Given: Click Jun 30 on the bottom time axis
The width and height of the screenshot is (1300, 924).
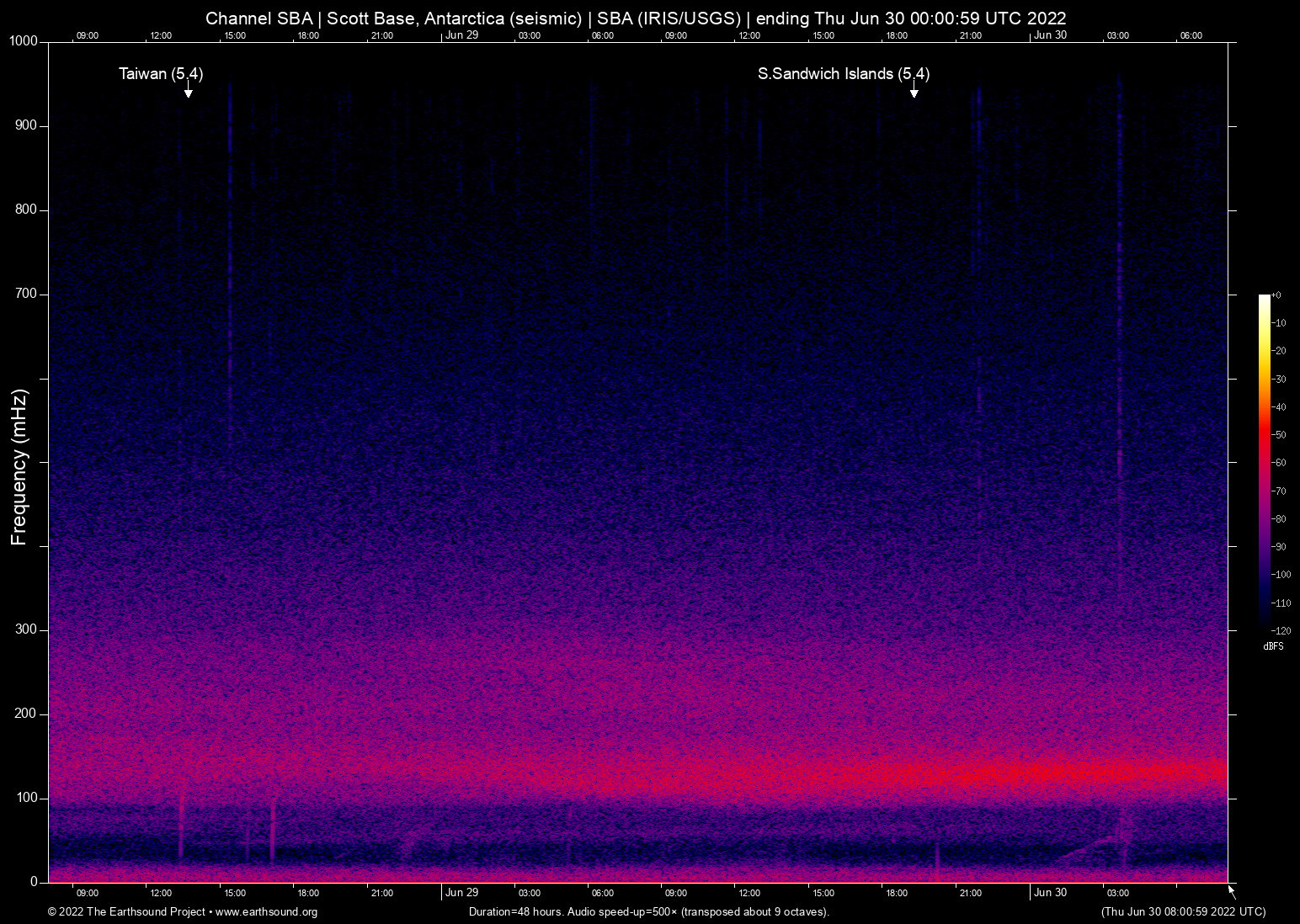Looking at the screenshot, I should pyautogui.click(x=1050, y=893).
